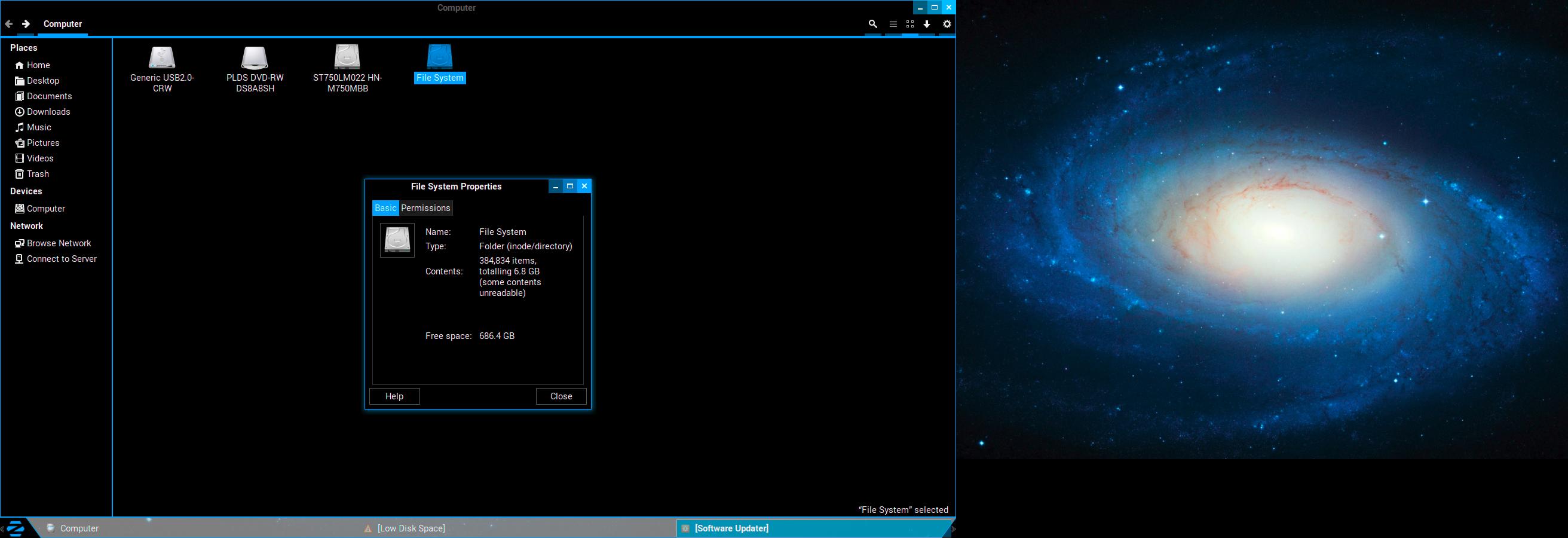Open the Zorin start menu logo
Screen dimensions: 1568x538
click(x=15, y=528)
